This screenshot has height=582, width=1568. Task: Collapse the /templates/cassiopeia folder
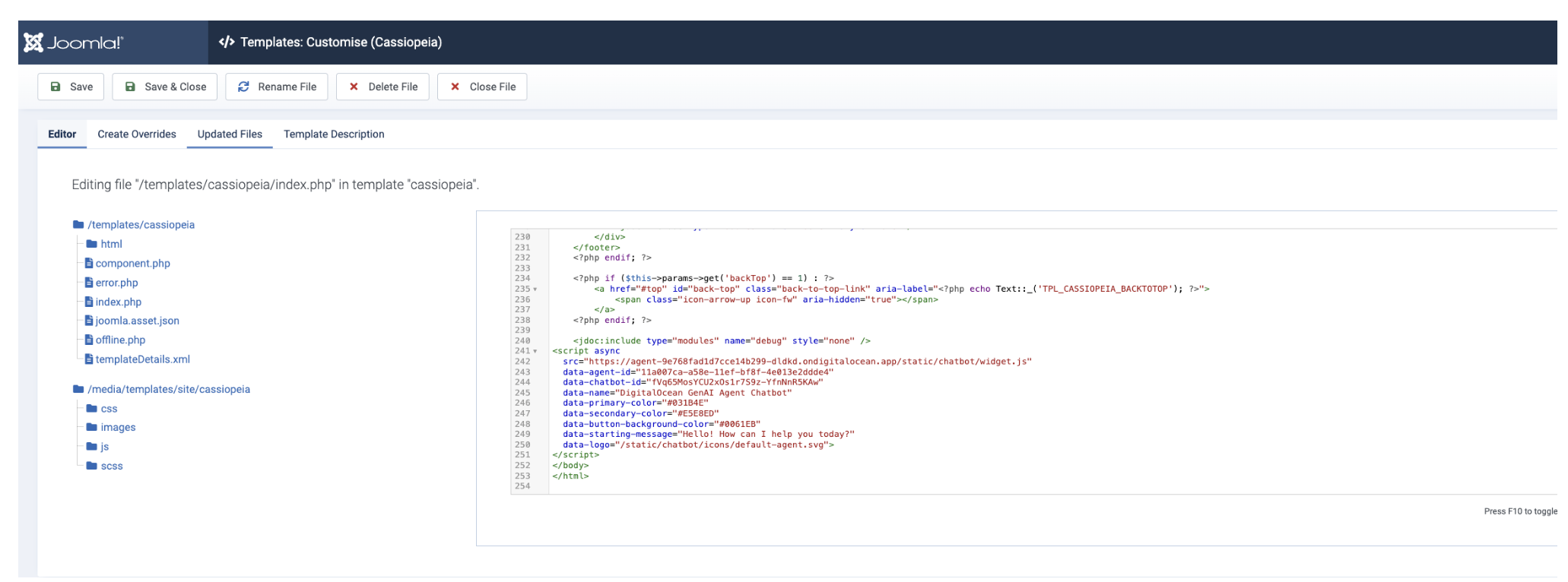tap(141, 225)
